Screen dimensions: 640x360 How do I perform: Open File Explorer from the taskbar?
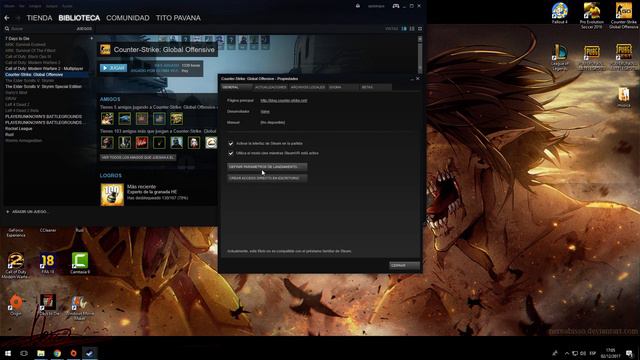[41, 353]
